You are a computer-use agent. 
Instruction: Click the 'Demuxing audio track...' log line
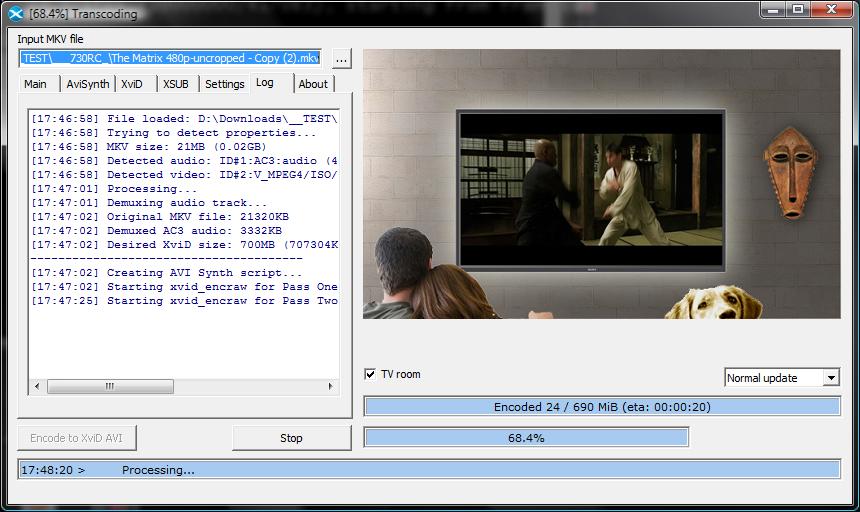click(149, 203)
